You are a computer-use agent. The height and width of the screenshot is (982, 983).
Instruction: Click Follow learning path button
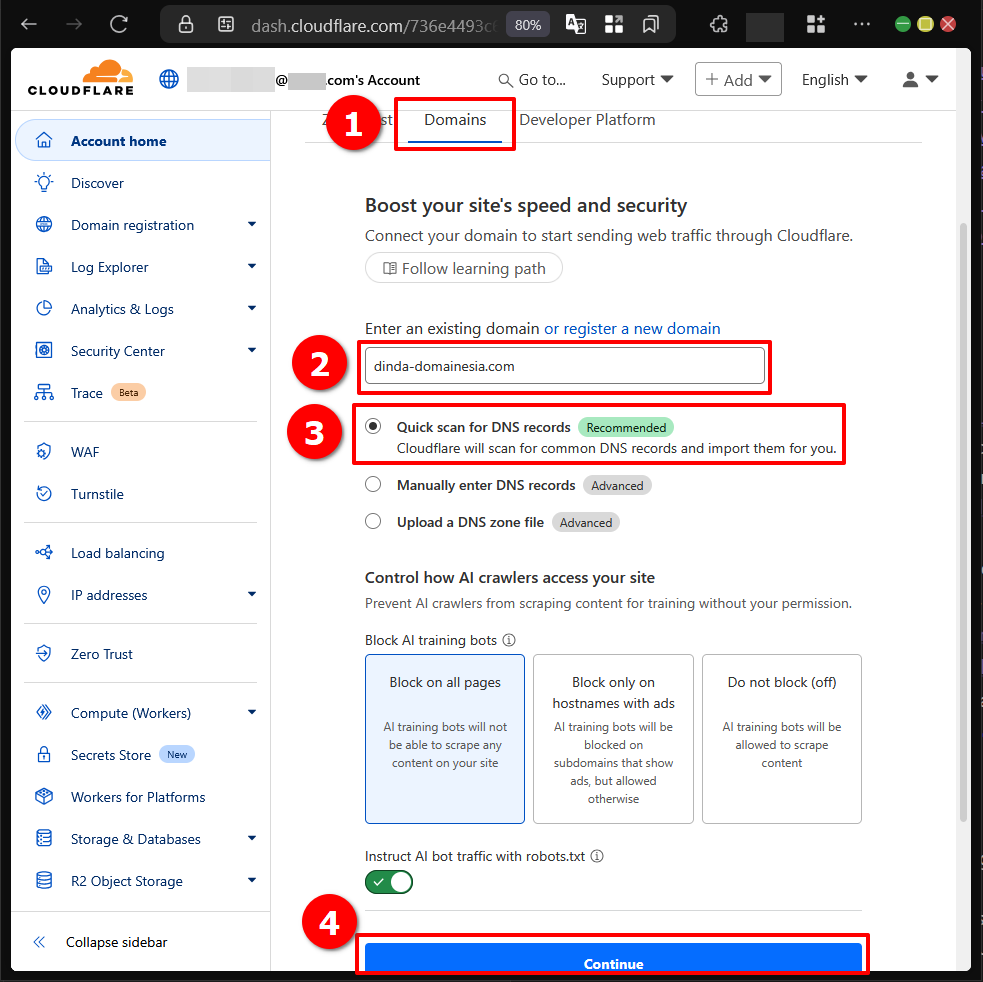pyautogui.click(x=463, y=268)
